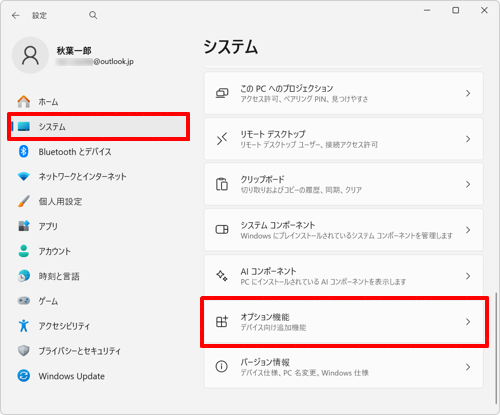Select アプリ in navigation
The image size is (500, 415).
pos(99,226)
